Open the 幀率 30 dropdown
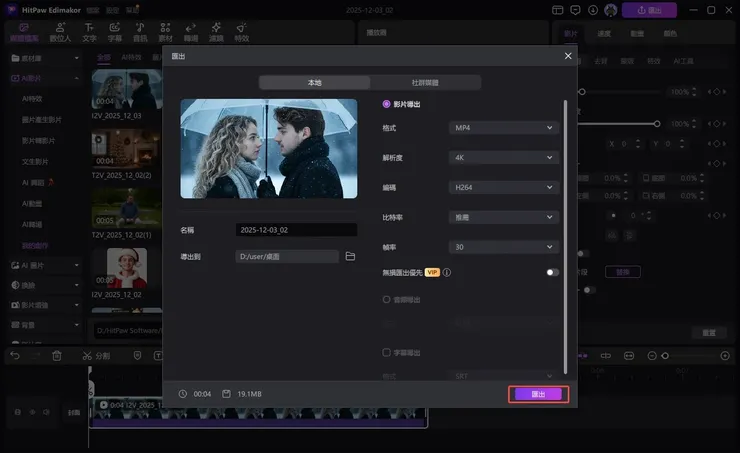 pos(504,247)
